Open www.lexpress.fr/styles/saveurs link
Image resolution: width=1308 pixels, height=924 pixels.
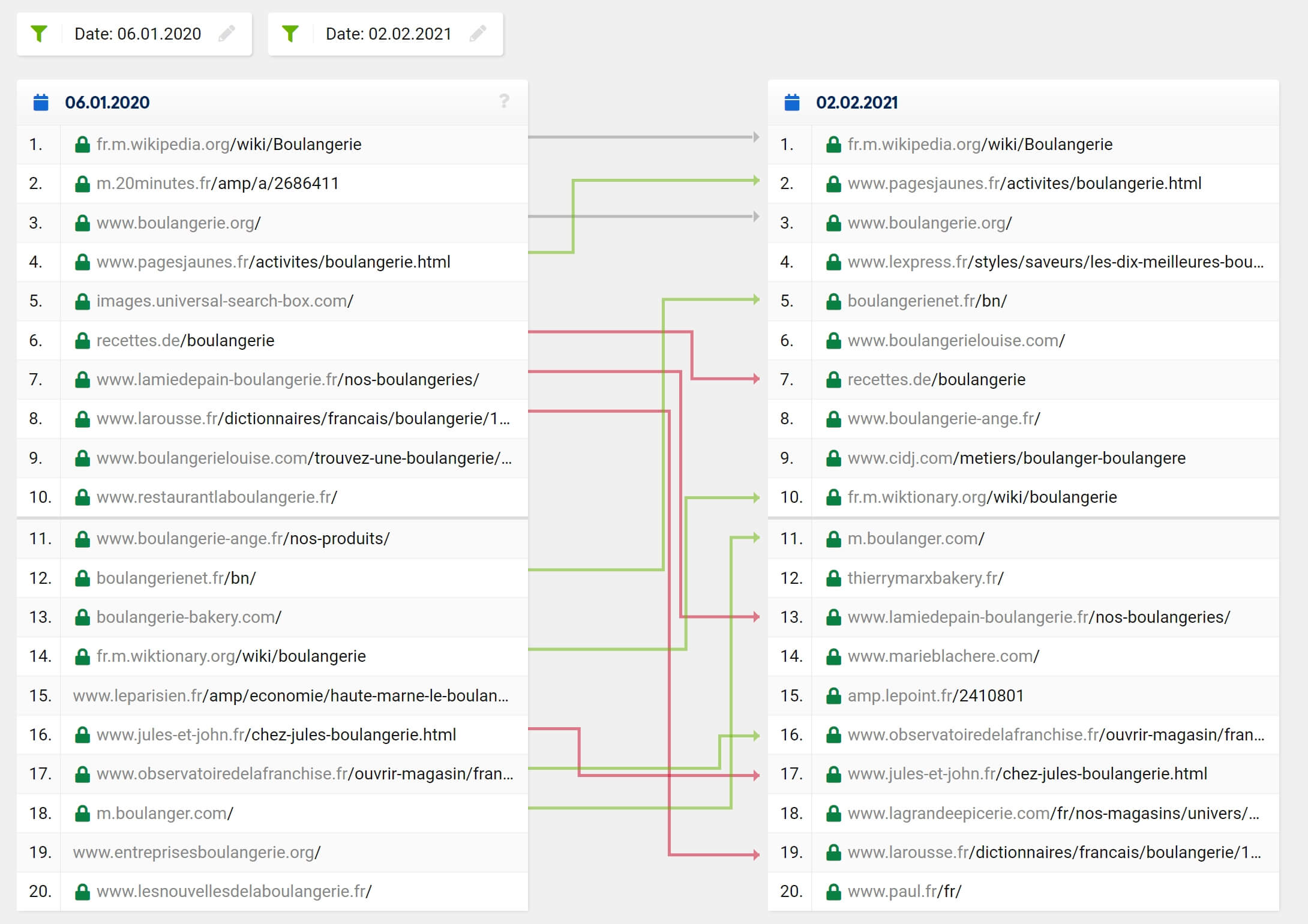1055,262
